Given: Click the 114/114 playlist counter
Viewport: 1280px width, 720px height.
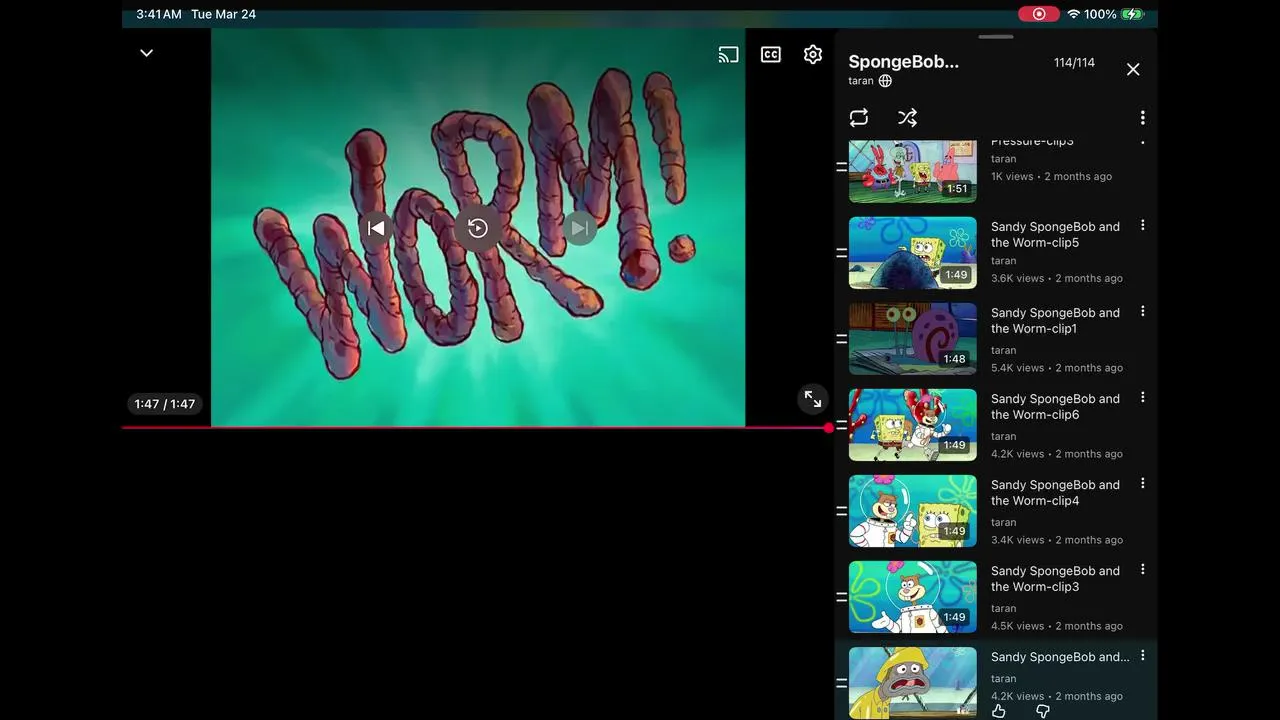Looking at the screenshot, I should pos(1074,63).
